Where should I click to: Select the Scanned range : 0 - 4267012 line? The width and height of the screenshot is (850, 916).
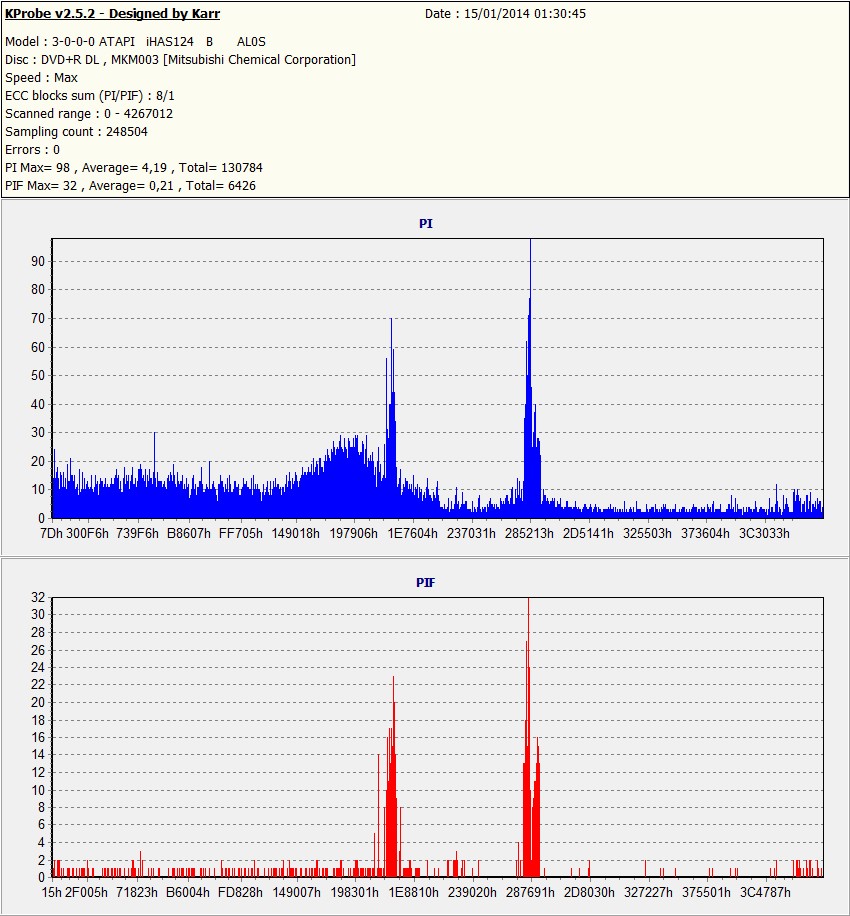(x=89, y=113)
